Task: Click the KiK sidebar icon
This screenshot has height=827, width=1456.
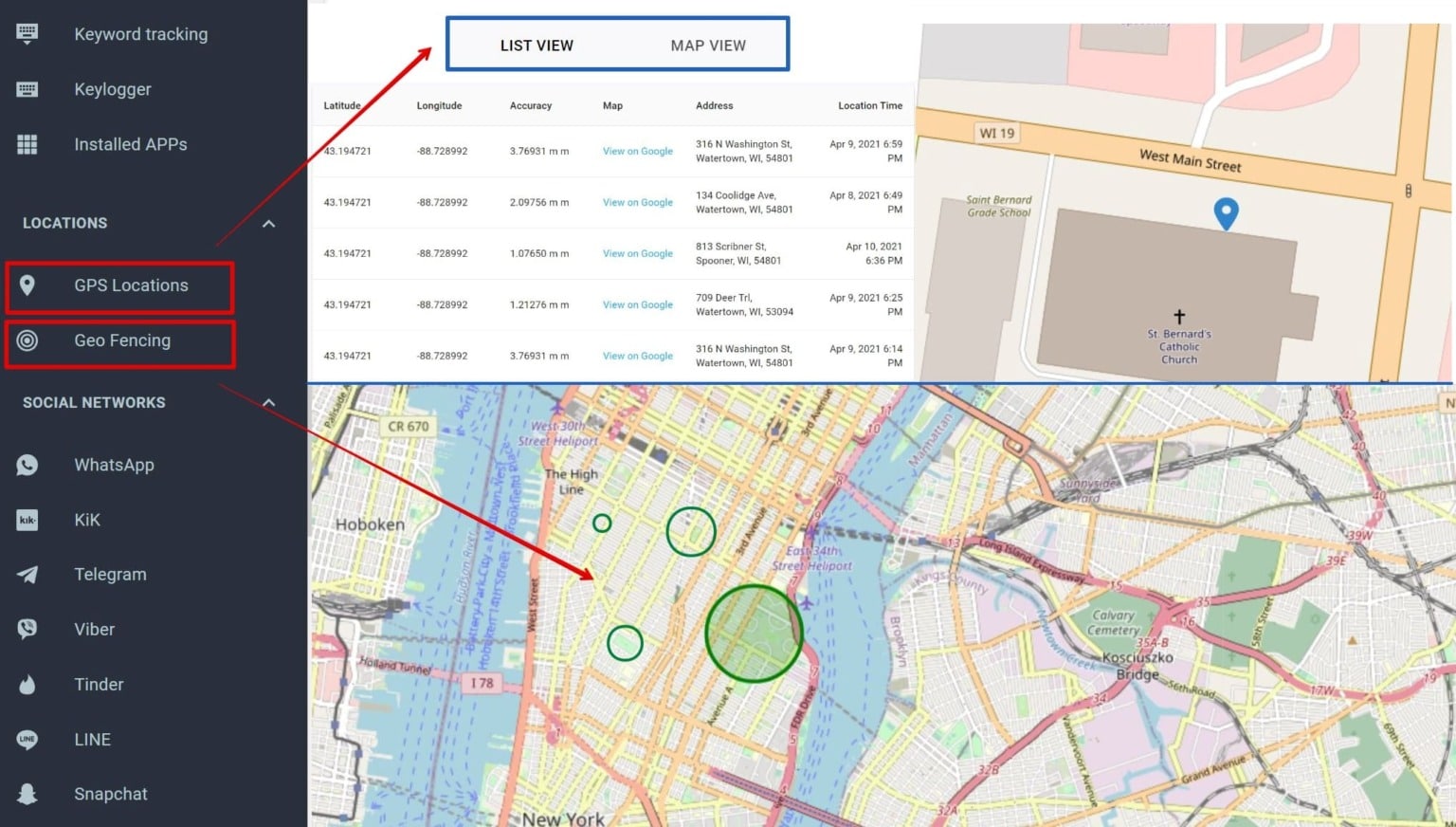Action: point(27,519)
